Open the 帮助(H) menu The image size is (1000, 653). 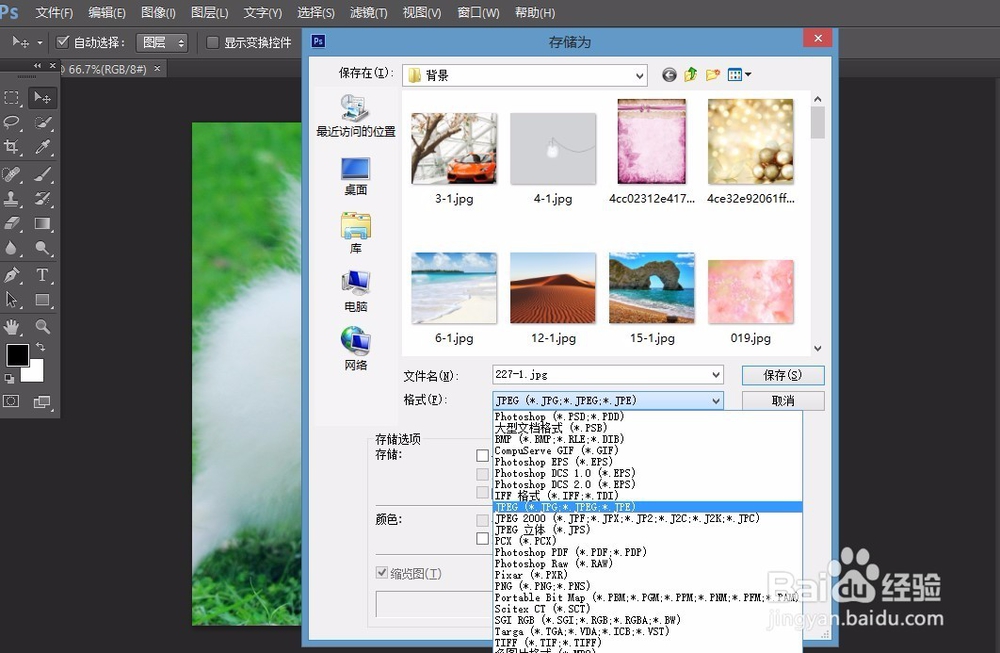coord(534,13)
